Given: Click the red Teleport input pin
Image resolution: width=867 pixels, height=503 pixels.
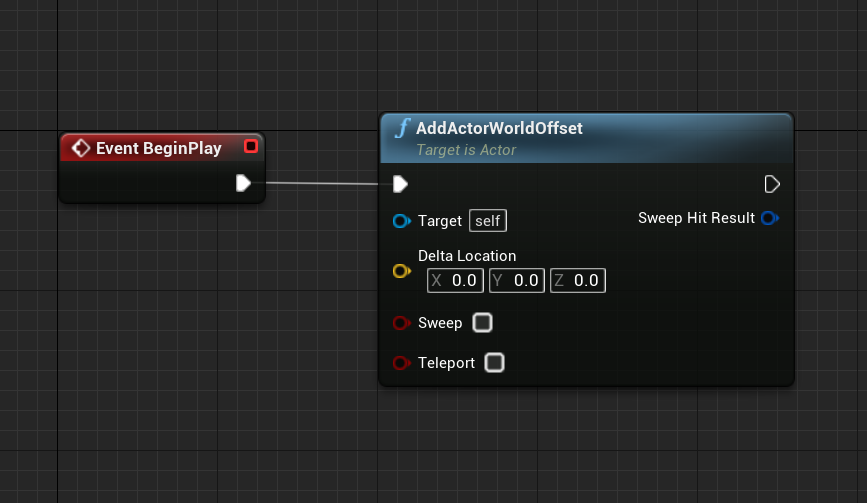Looking at the screenshot, I should point(401,363).
